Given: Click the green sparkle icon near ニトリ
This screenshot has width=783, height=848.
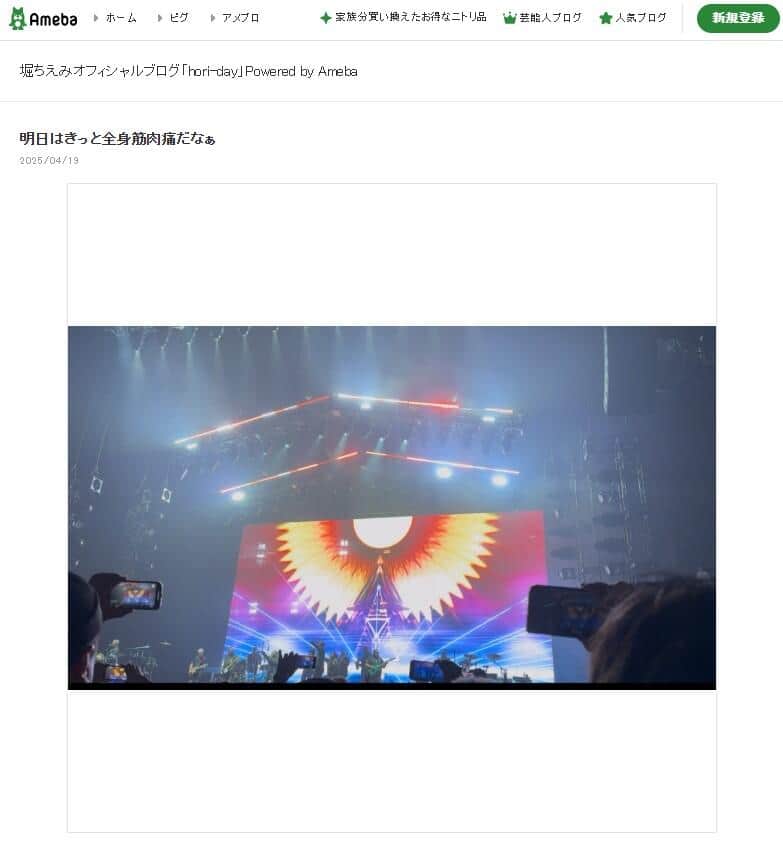Looking at the screenshot, I should coord(326,18).
